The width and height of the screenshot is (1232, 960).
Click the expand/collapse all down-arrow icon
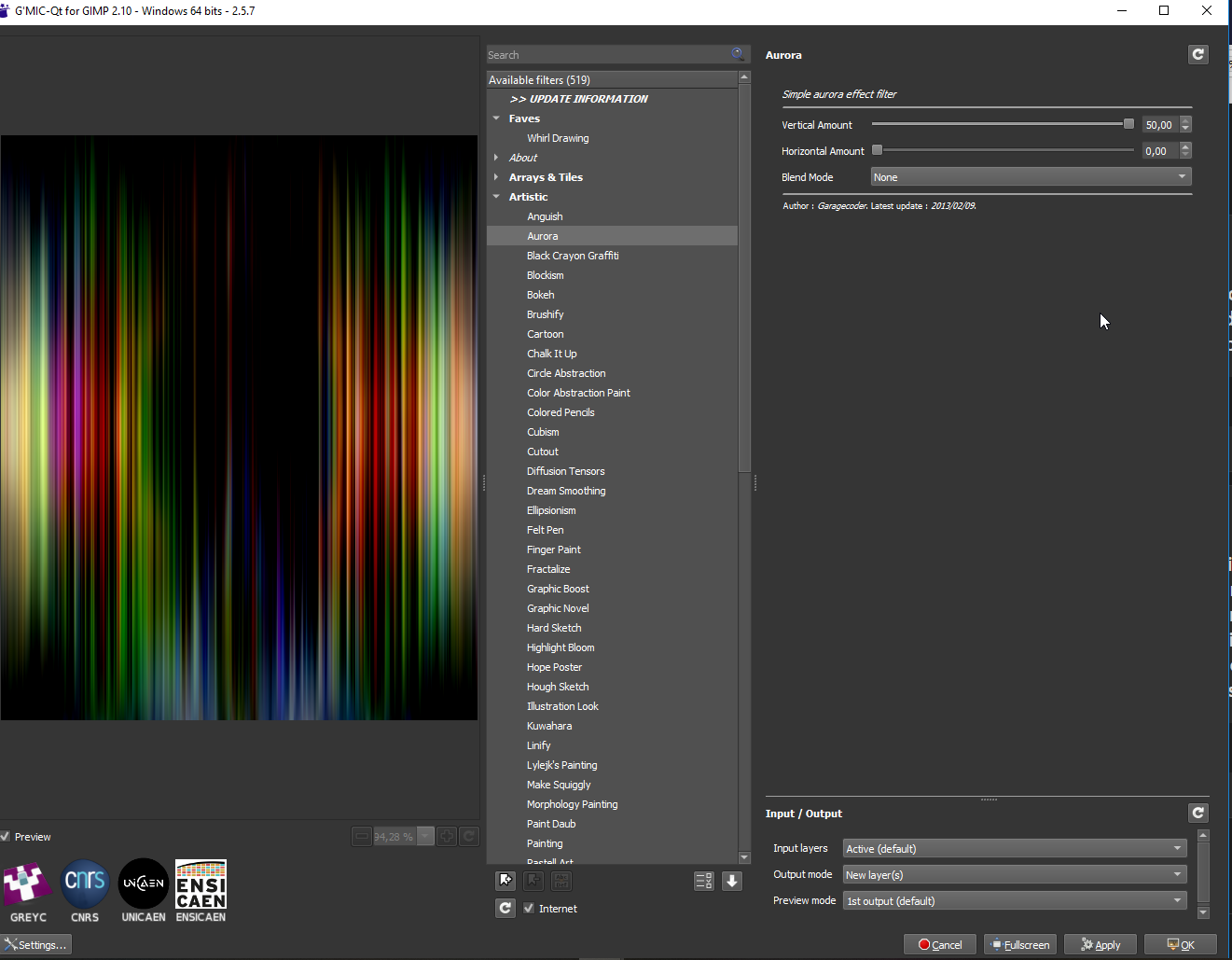pos(732,881)
